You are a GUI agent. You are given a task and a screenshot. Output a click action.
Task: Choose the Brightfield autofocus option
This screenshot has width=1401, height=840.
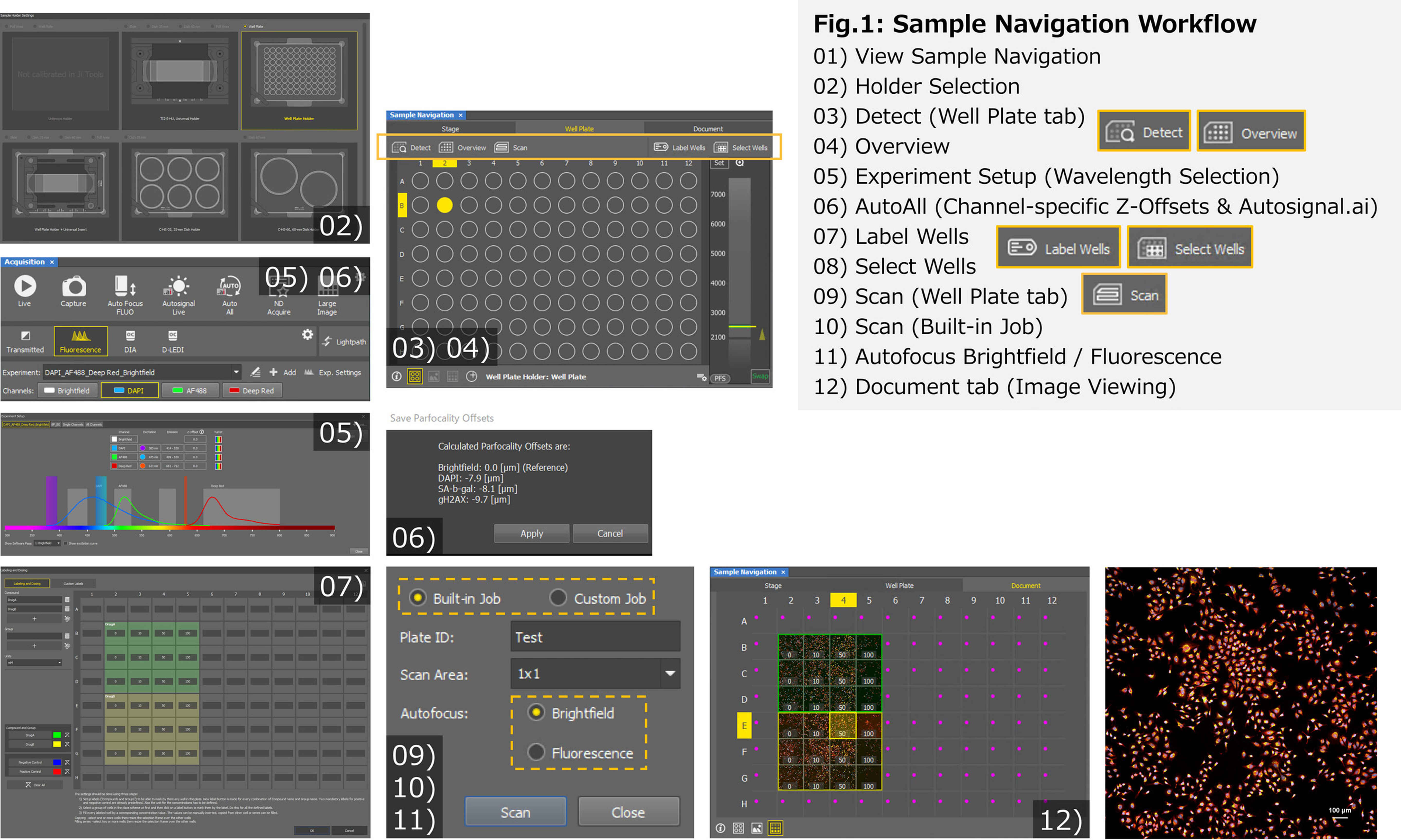click(536, 713)
